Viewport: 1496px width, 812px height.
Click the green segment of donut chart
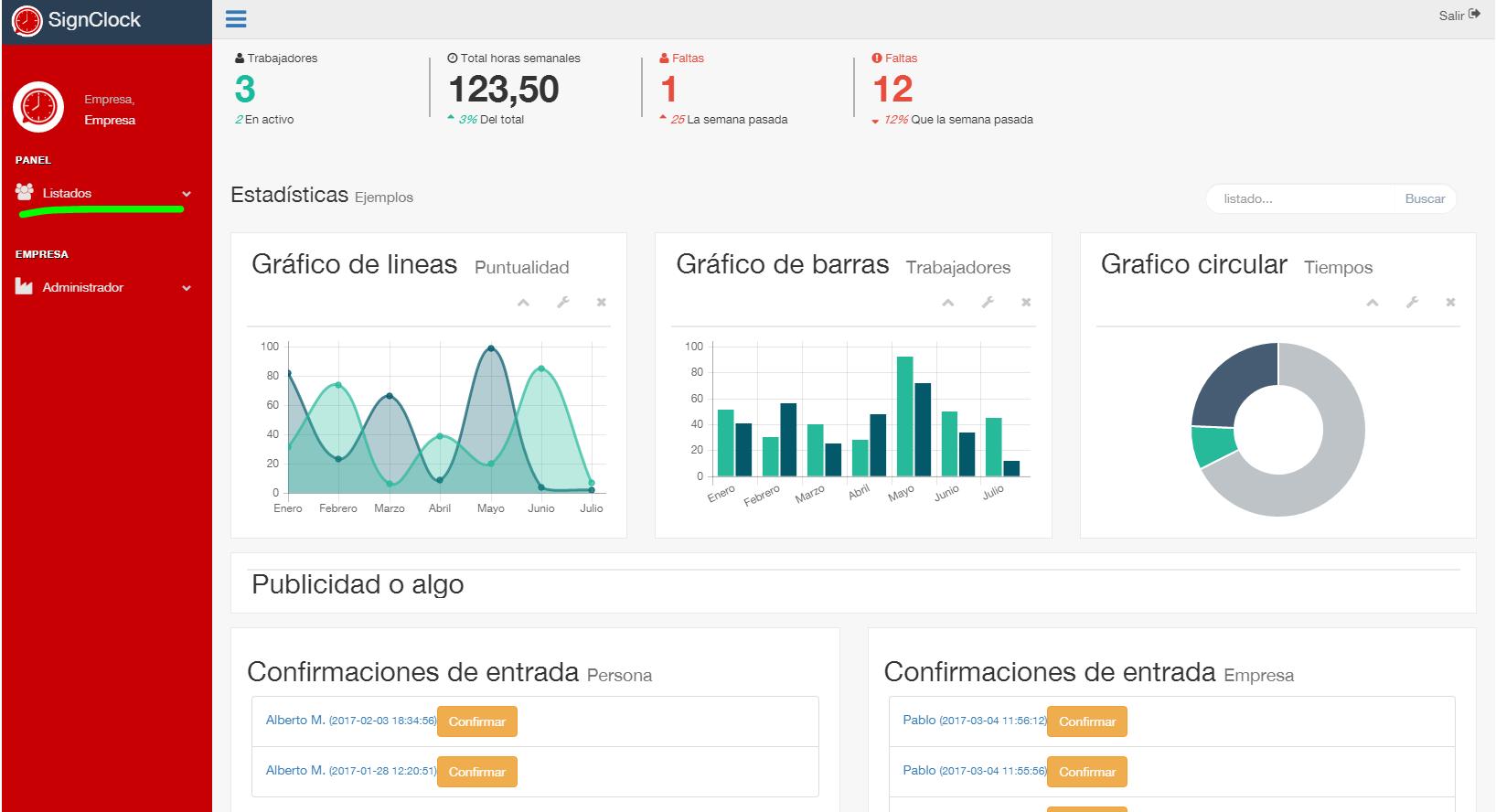[1211, 446]
